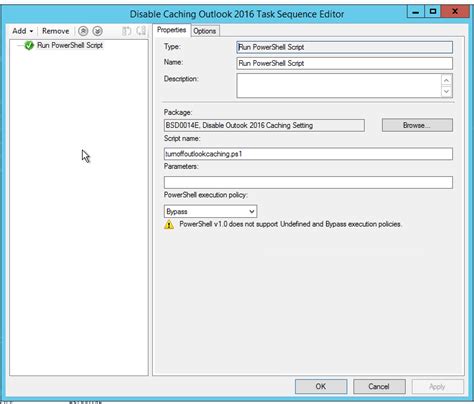Click the Script name field
Viewport: 474px width, 404px height.
click(x=308, y=154)
